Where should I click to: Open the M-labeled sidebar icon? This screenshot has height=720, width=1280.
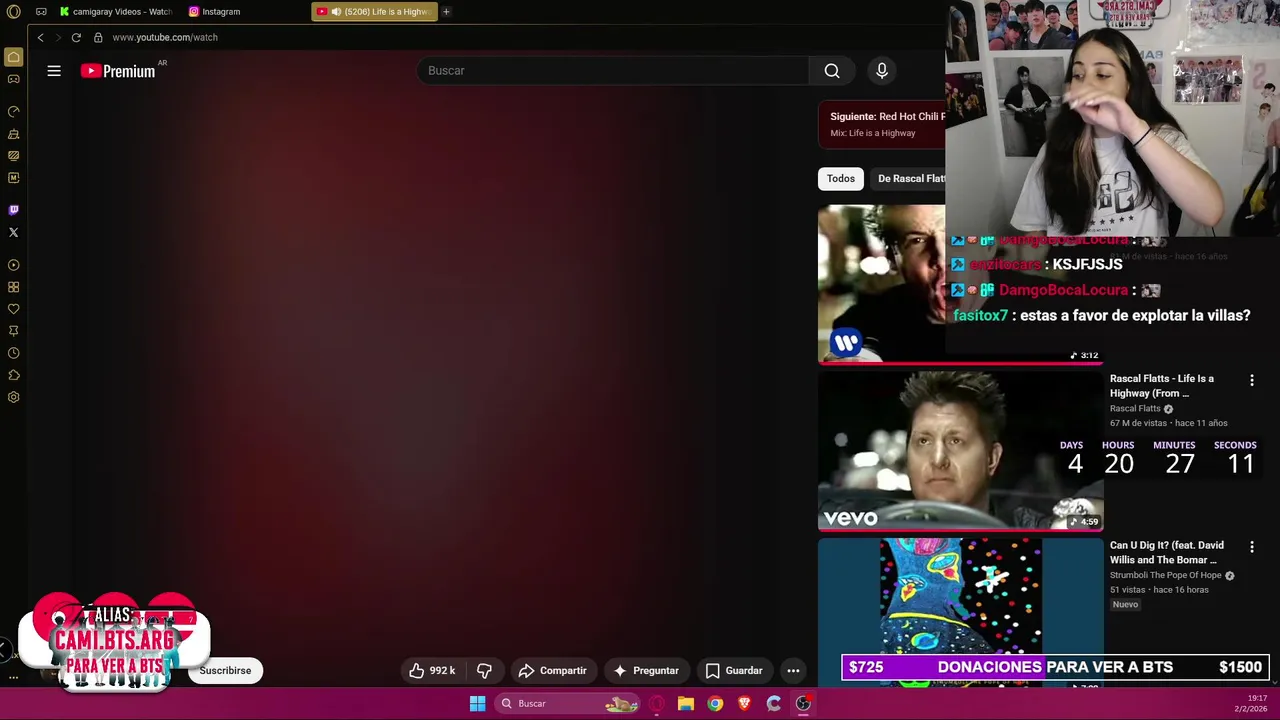point(13,178)
